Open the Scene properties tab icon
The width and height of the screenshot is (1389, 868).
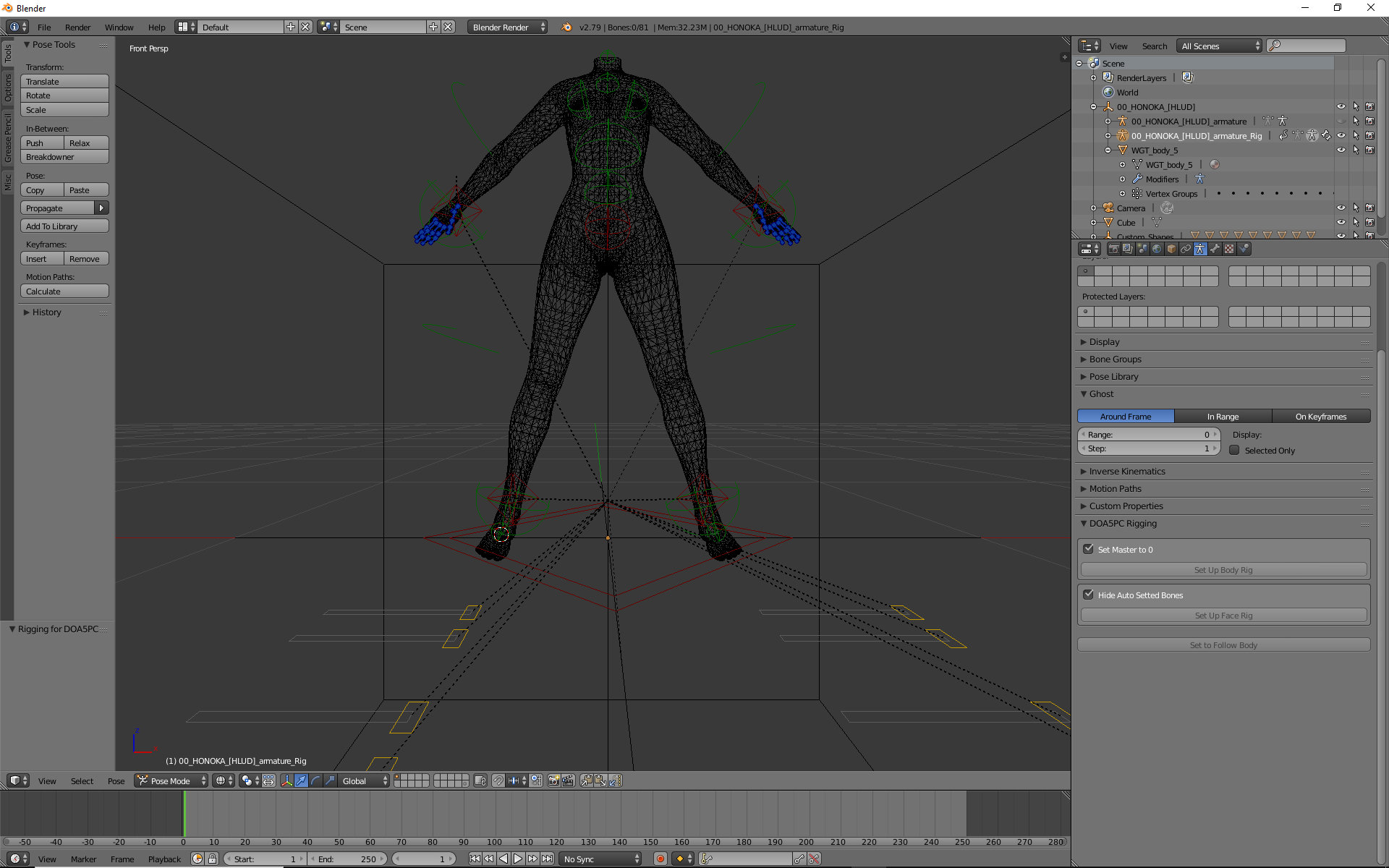1142,249
